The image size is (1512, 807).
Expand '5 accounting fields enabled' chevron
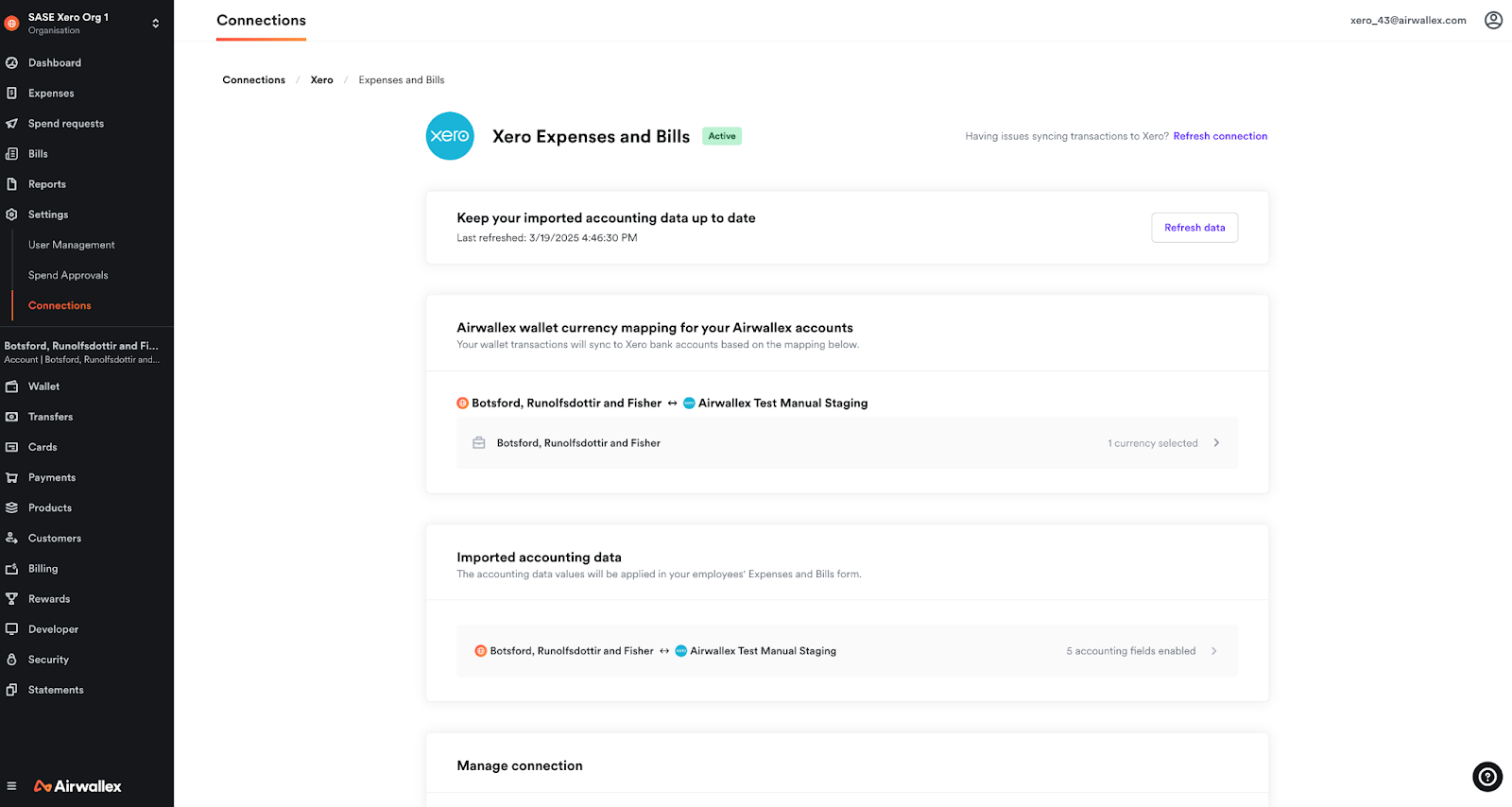coord(1214,650)
